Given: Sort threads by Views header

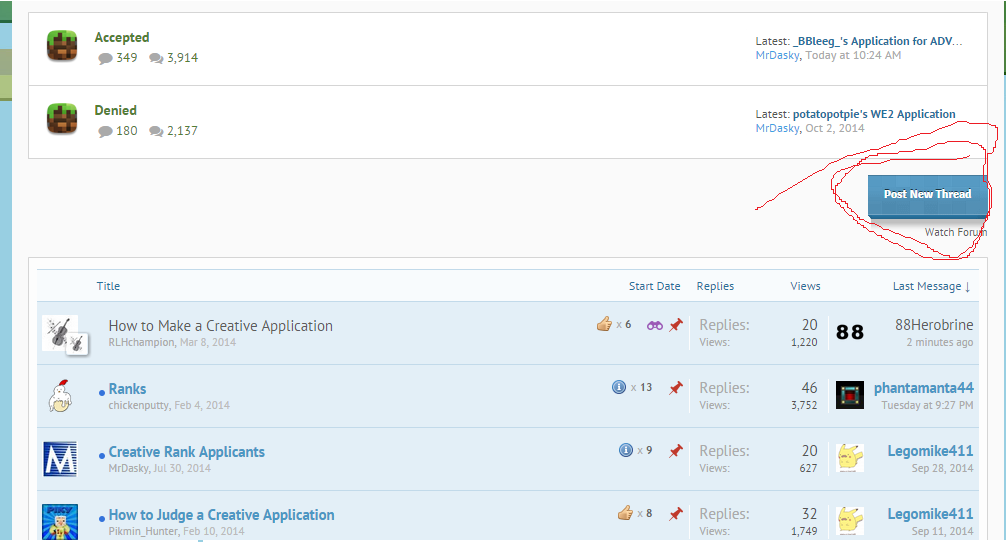Looking at the screenshot, I should 805,286.
